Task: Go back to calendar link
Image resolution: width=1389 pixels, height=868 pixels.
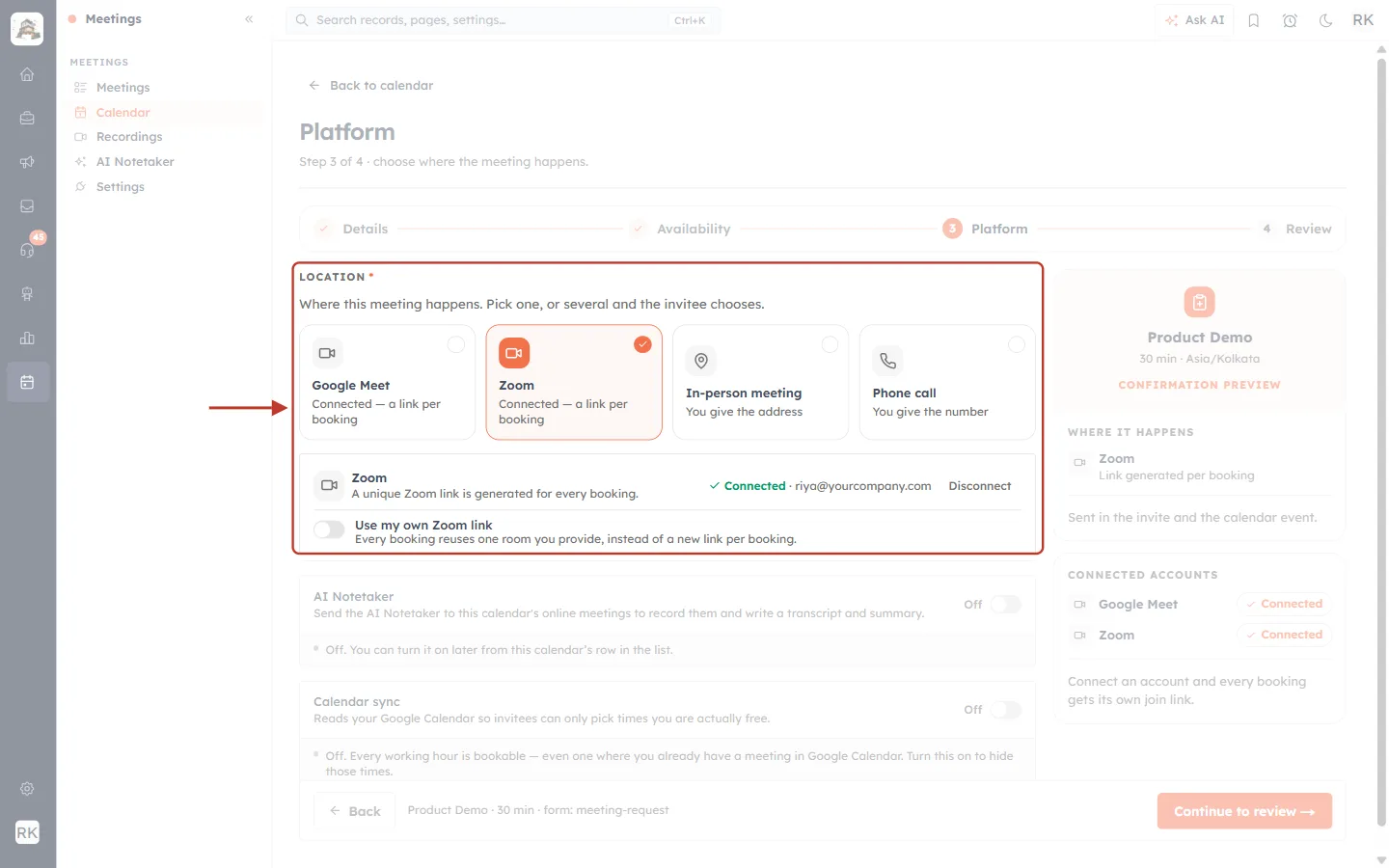Action: pos(371,86)
